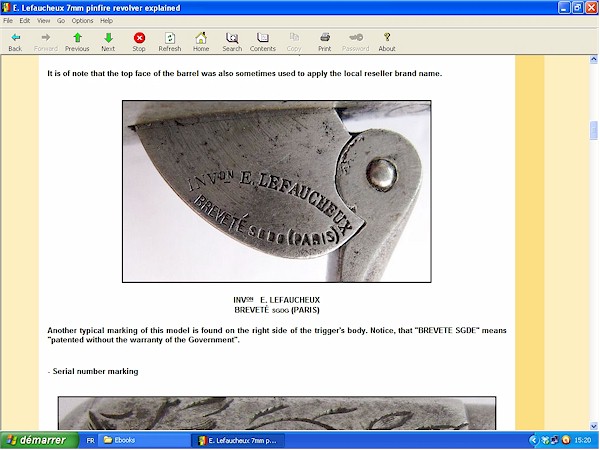Open the démarrer Start button
Screen dimensions: 600x450
(x=39, y=440)
